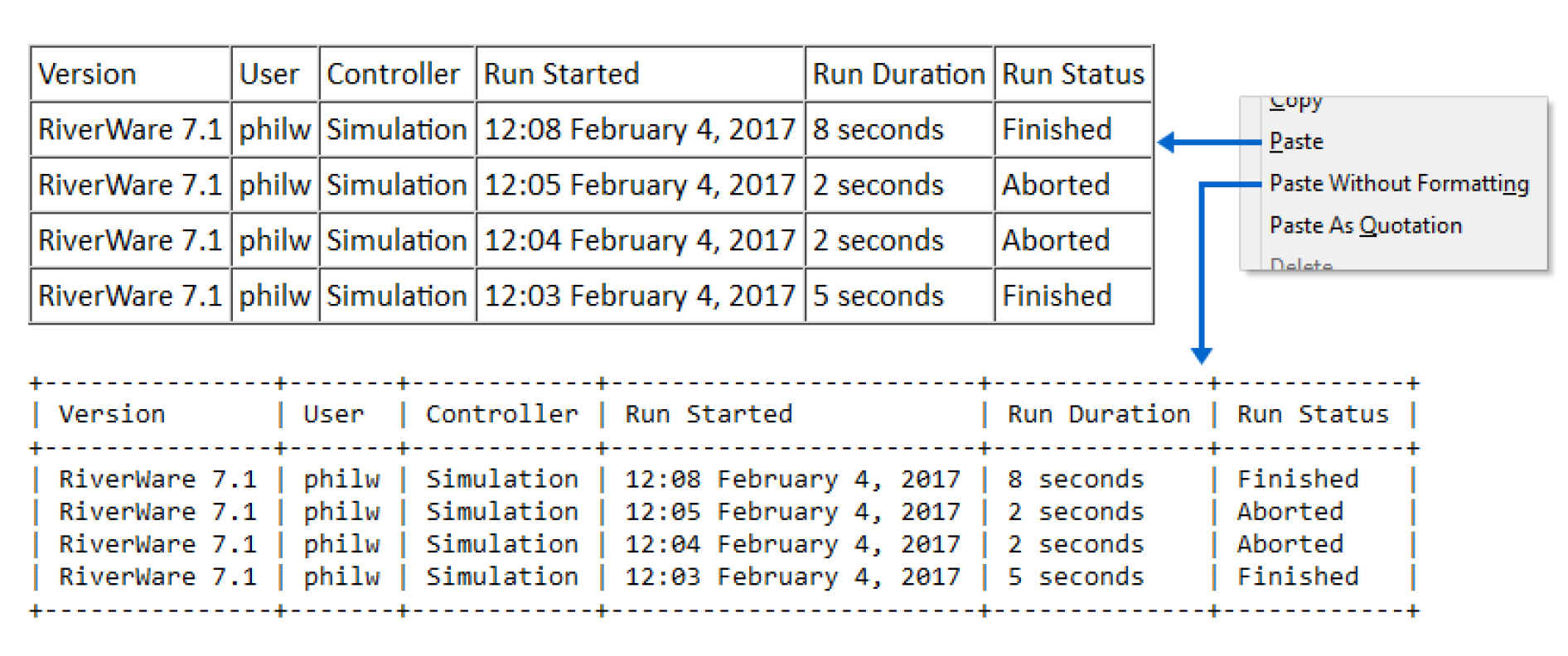This screenshot has height=656, width=1568.
Task: Click the 5 seconds cell in formatted table
Action: 878,296
